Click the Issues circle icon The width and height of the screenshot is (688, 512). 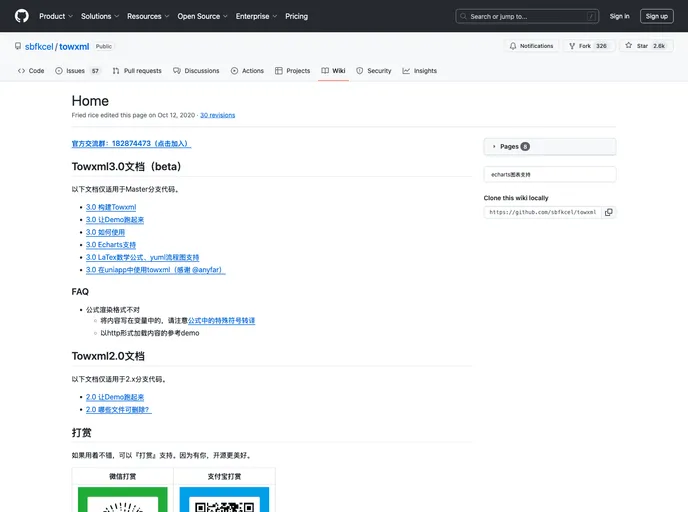(x=59, y=71)
